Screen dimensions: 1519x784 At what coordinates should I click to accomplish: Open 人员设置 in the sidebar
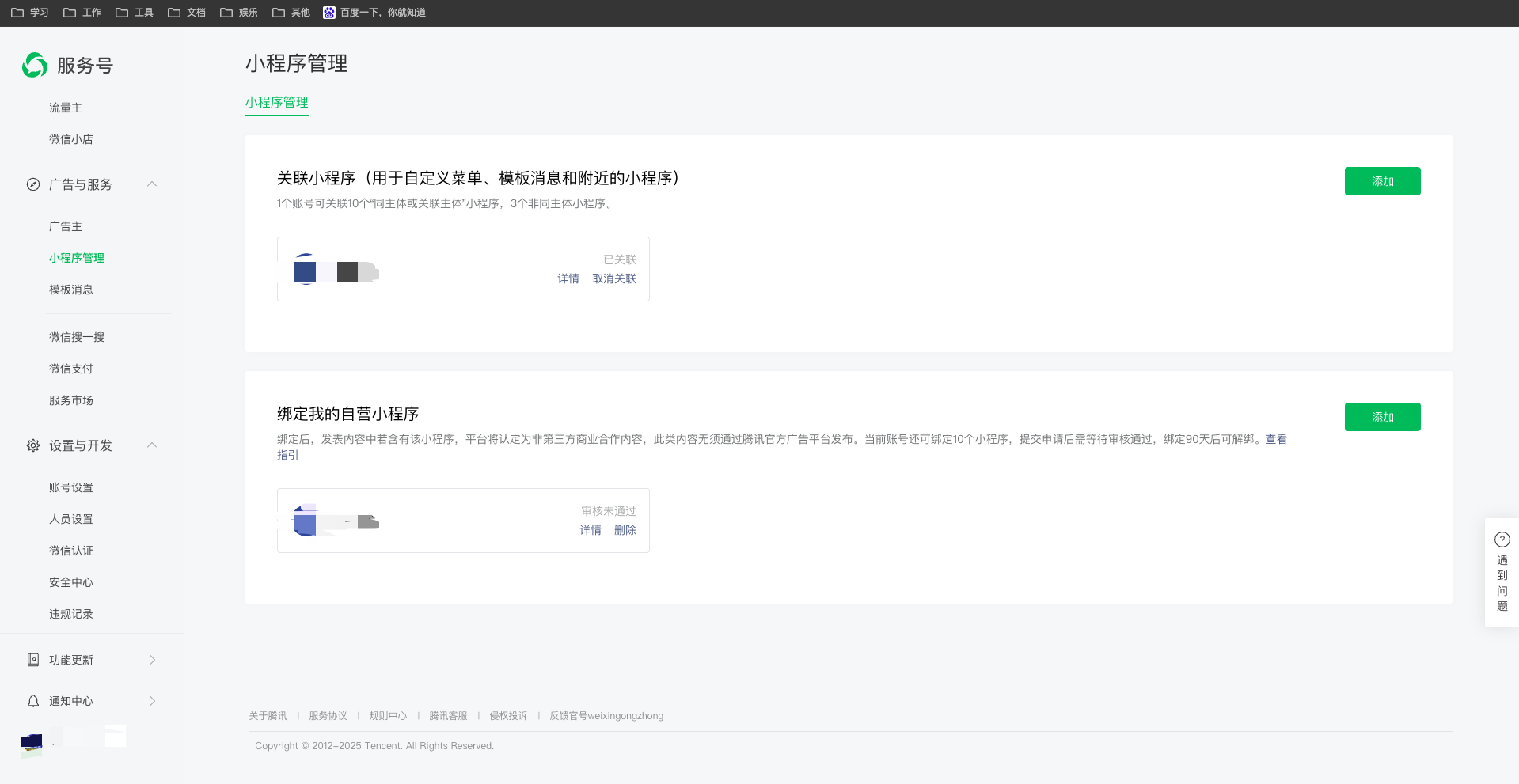tap(71, 519)
